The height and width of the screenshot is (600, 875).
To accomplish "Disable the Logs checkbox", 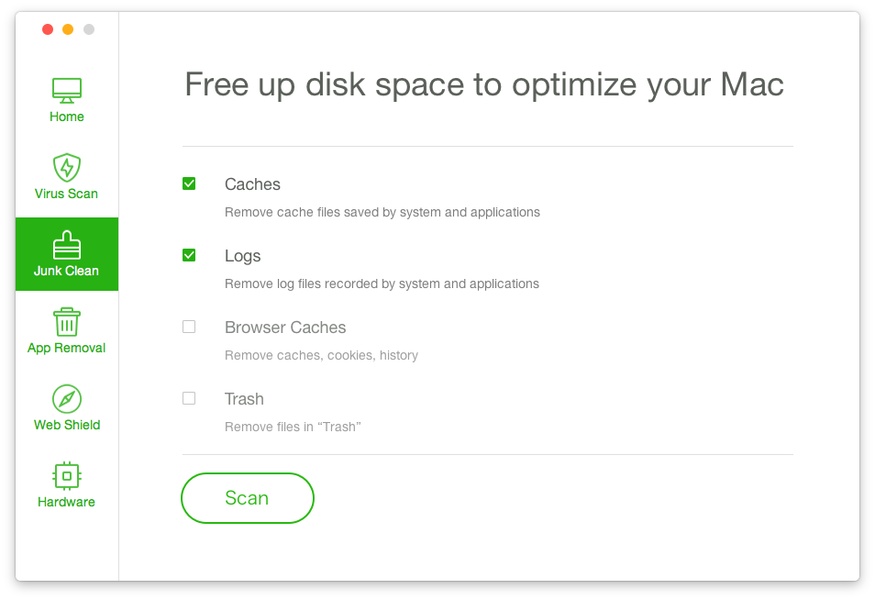I will pos(189,255).
